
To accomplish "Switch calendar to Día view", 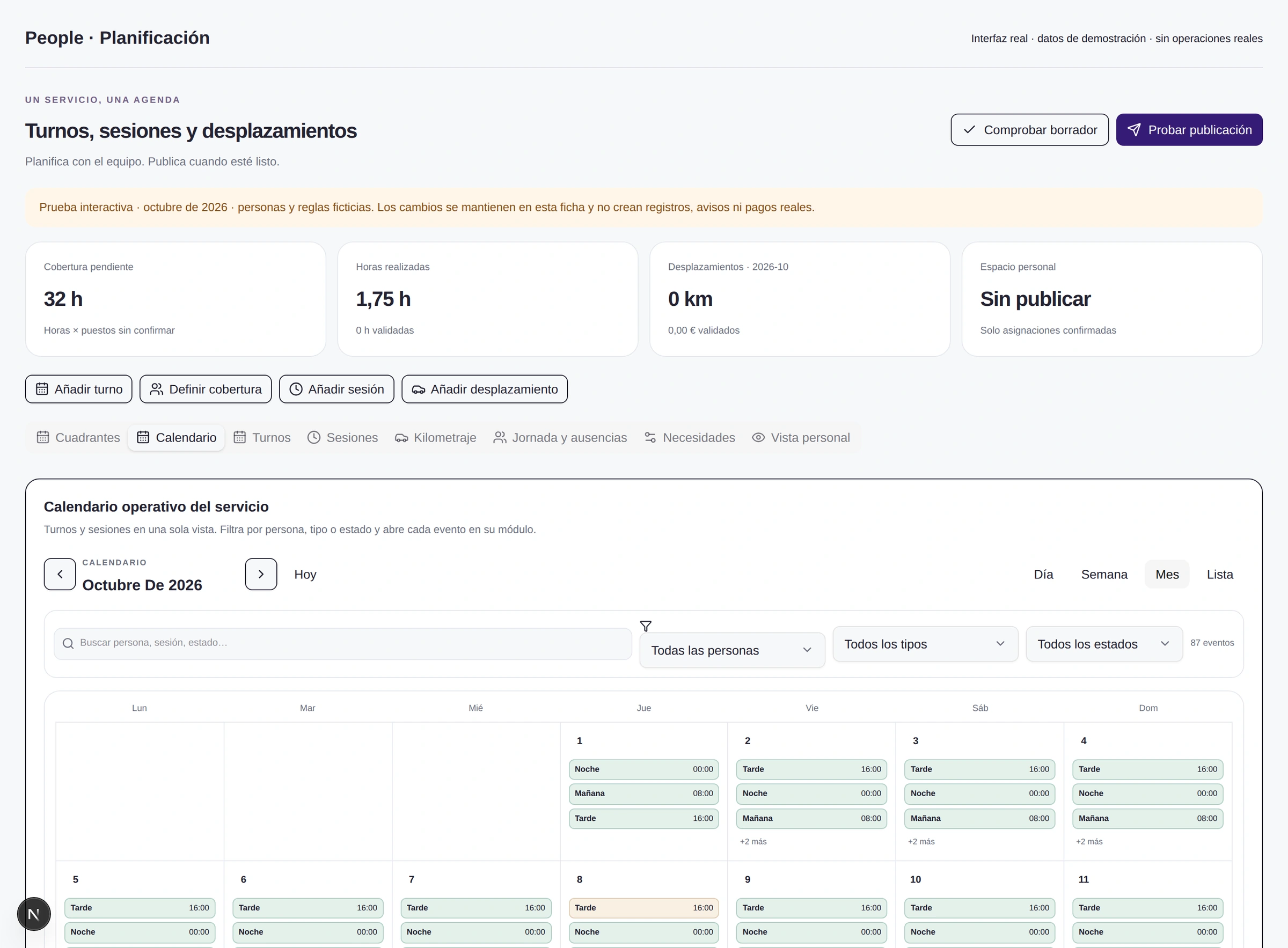I will tap(1043, 575).
